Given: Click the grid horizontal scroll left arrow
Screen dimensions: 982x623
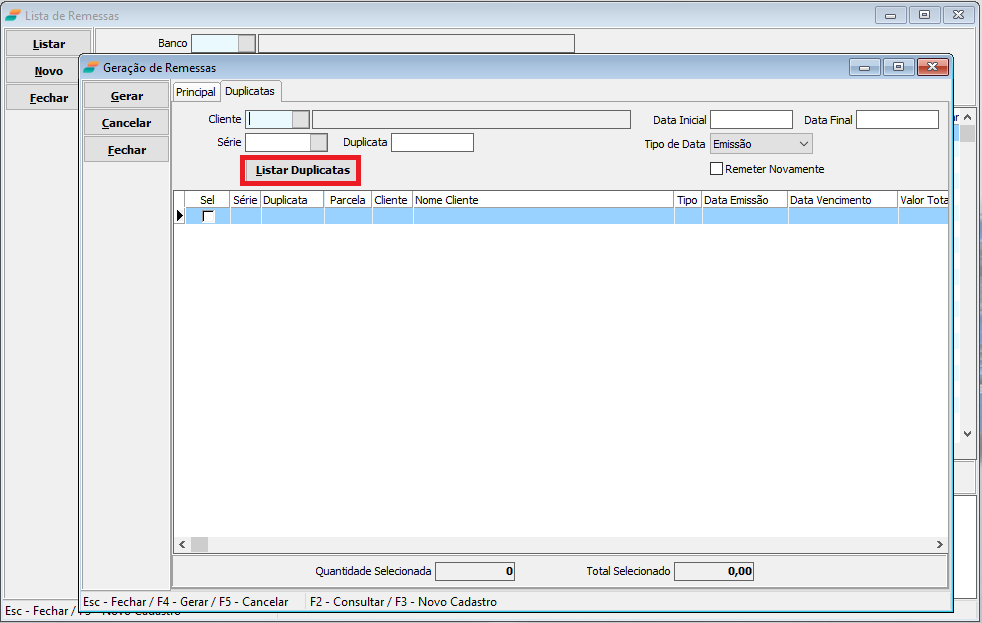Looking at the screenshot, I should pos(182,544).
